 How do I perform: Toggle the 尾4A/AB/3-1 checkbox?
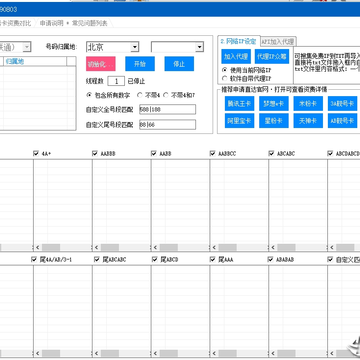(34, 259)
